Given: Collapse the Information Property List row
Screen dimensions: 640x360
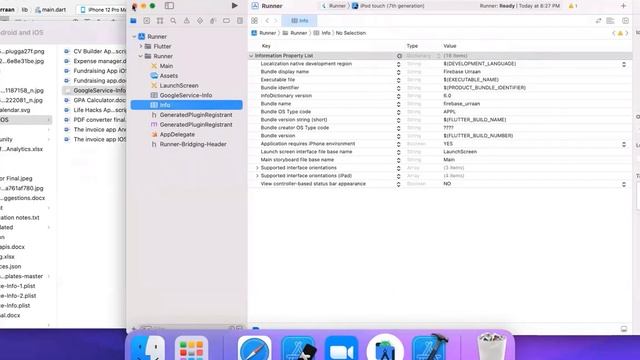Looking at the screenshot, I should 251,56.
